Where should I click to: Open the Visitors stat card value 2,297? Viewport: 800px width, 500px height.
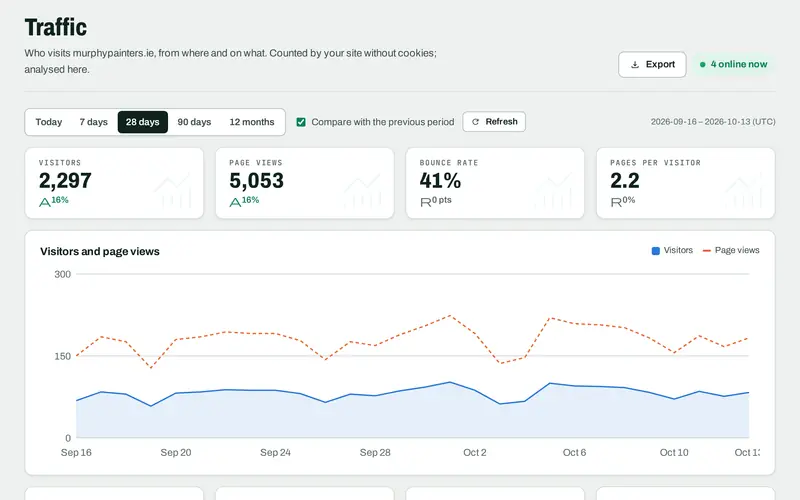click(x=65, y=181)
